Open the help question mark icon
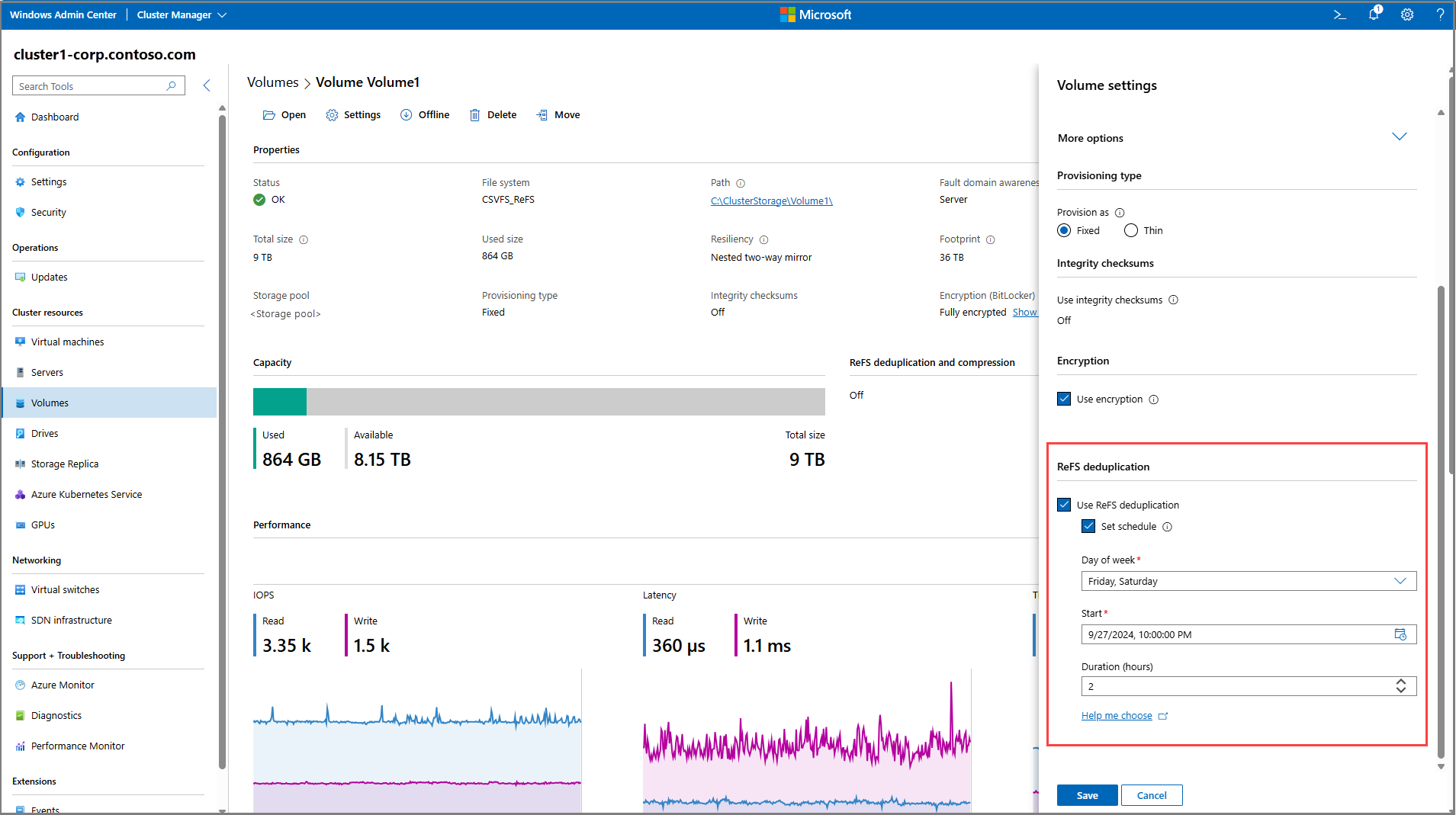 1440,14
